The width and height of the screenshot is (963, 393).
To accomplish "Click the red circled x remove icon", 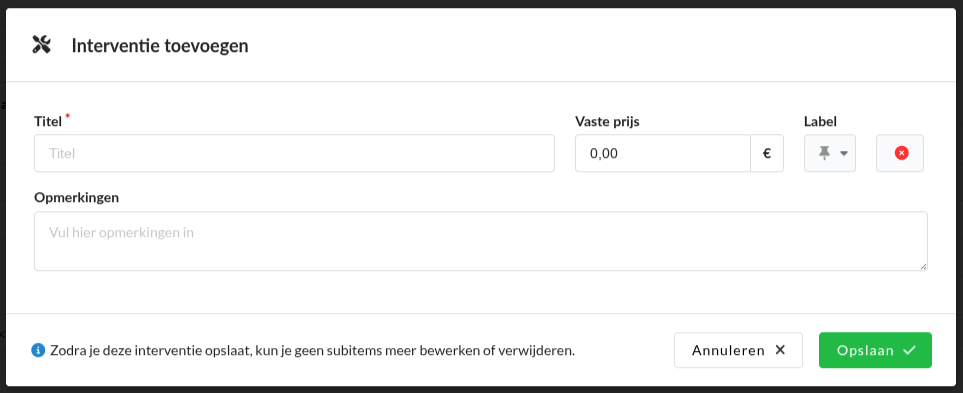I will coord(901,153).
